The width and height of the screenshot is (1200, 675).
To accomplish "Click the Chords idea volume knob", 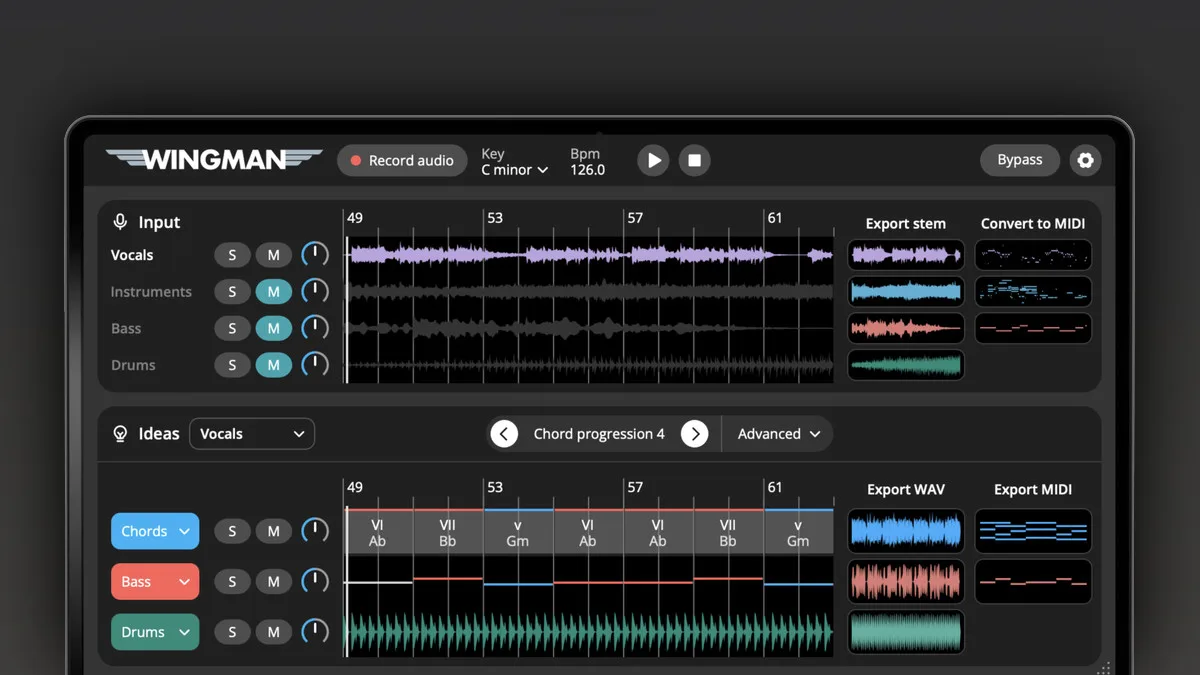I will (315, 531).
